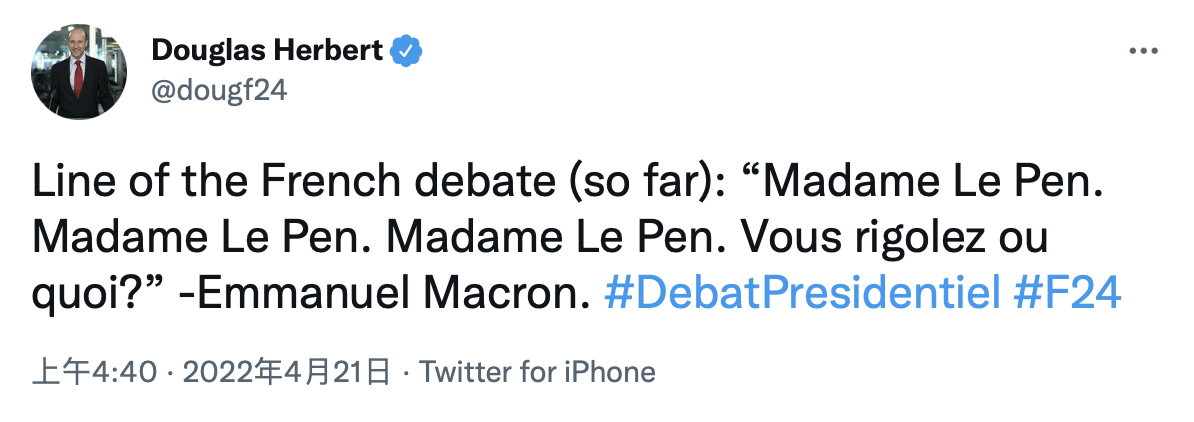This screenshot has width=1194, height=422.
Task: Open the Twitter for iPhone source link
Action: coord(537,373)
